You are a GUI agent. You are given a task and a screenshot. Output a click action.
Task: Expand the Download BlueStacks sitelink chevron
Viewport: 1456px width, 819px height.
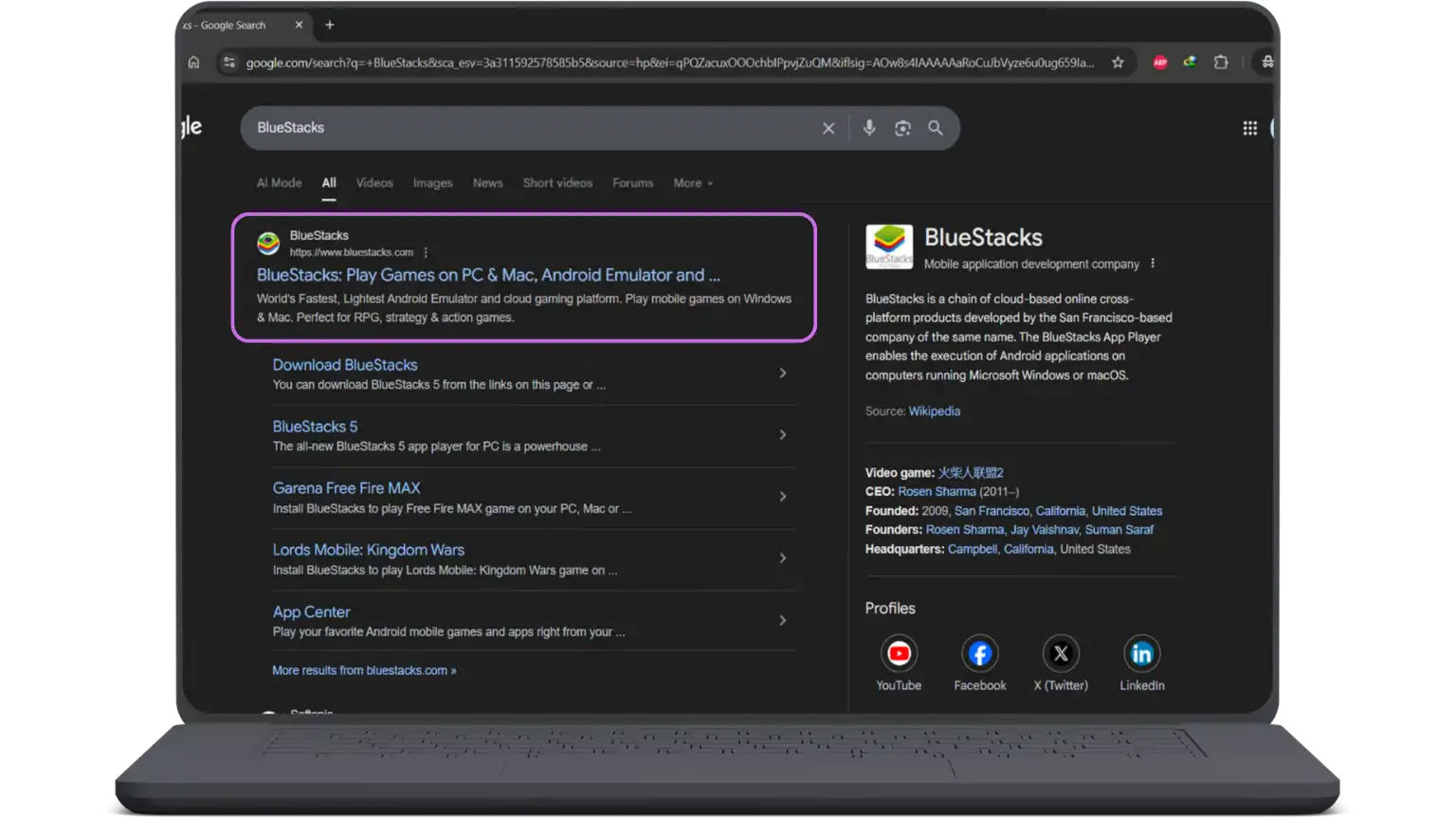(x=782, y=373)
